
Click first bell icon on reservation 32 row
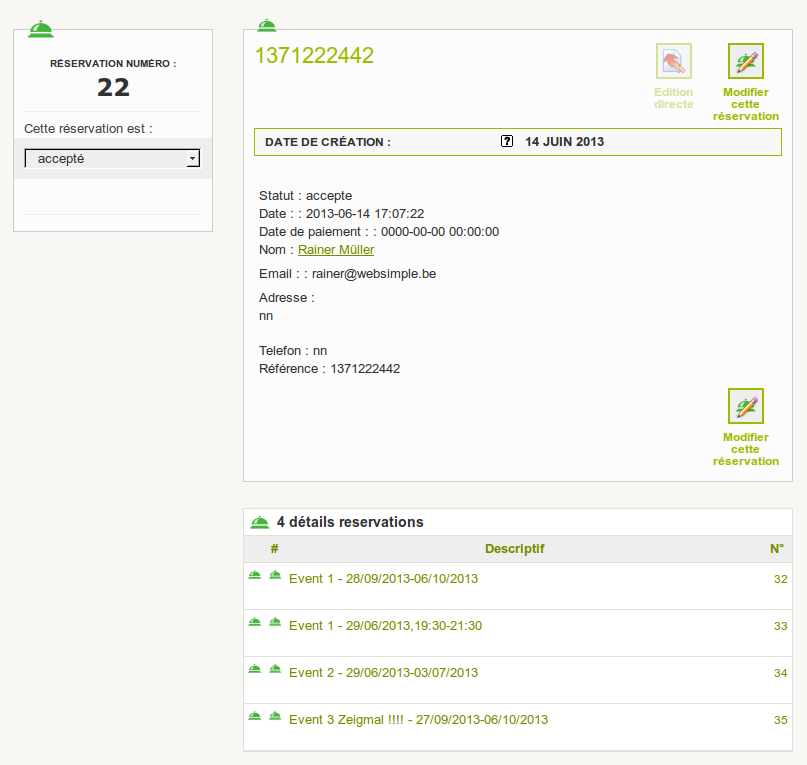(255, 575)
